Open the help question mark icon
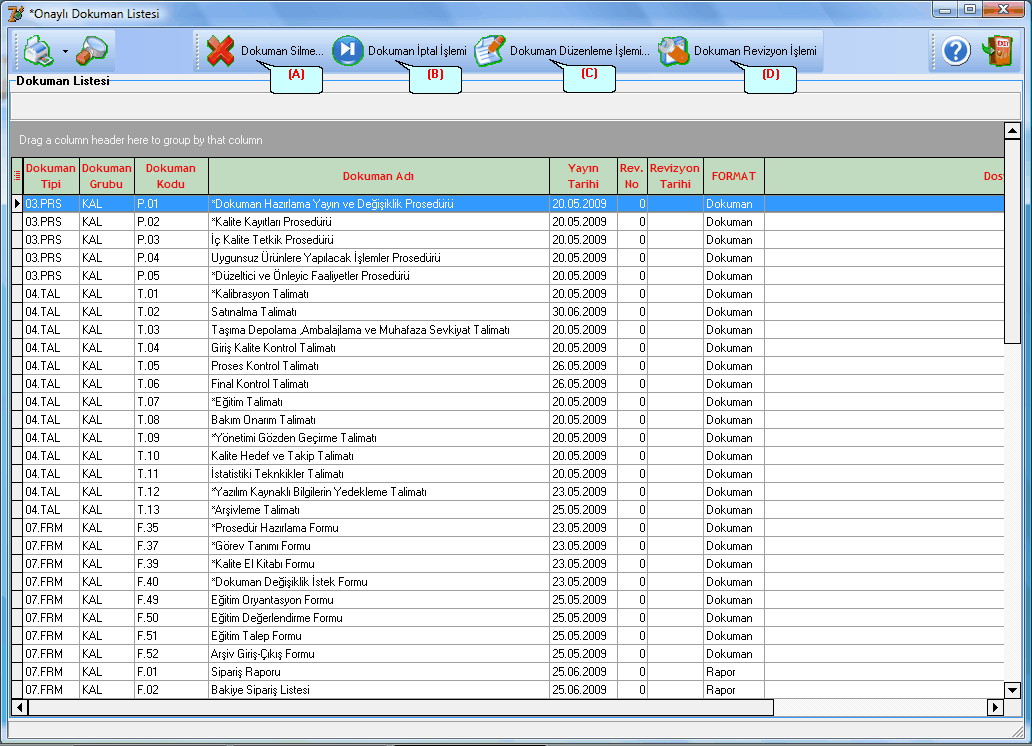1032x746 pixels. point(956,51)
